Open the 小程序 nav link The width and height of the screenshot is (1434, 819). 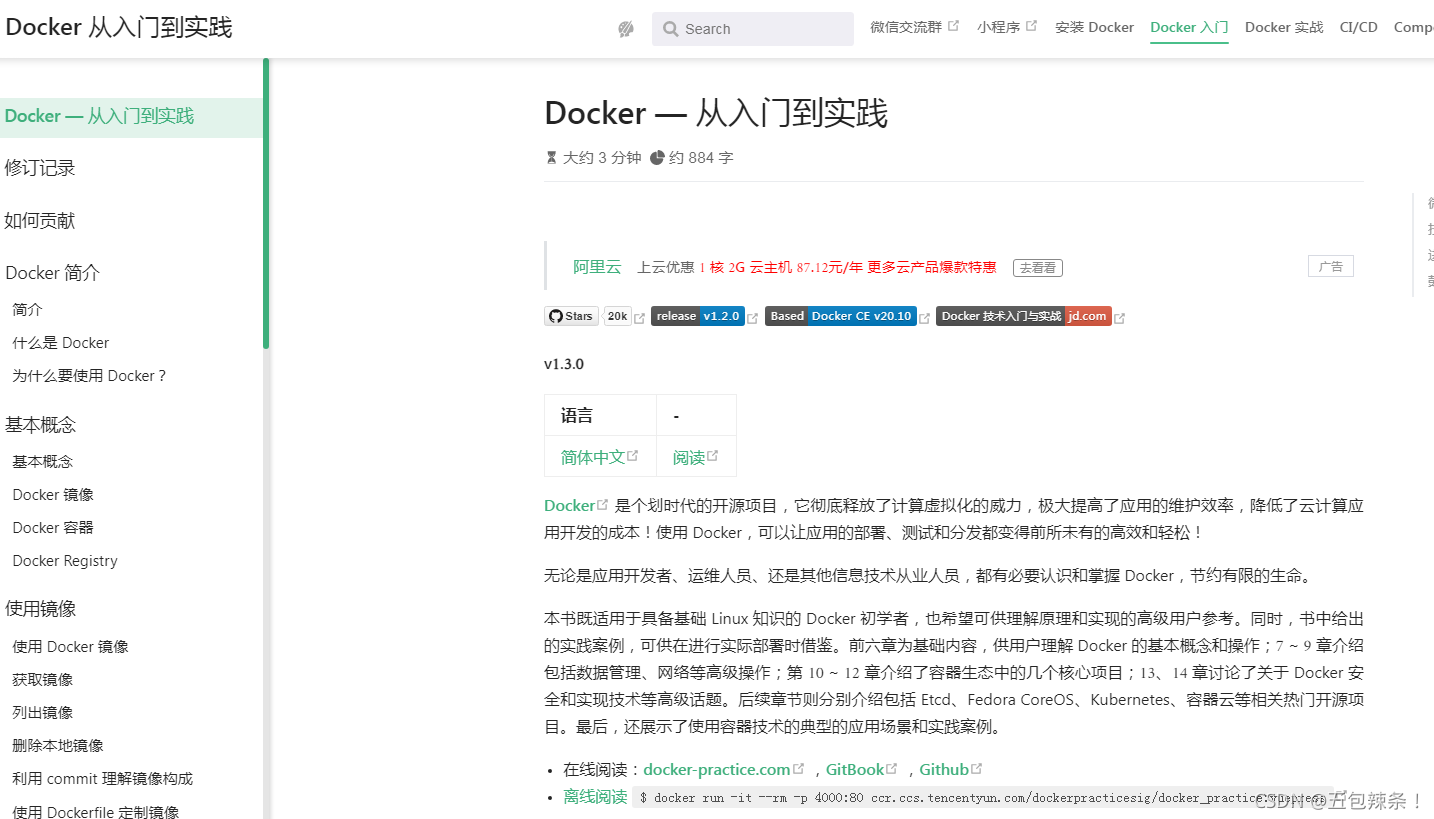pyautogui.click(x=1007, y=27)
